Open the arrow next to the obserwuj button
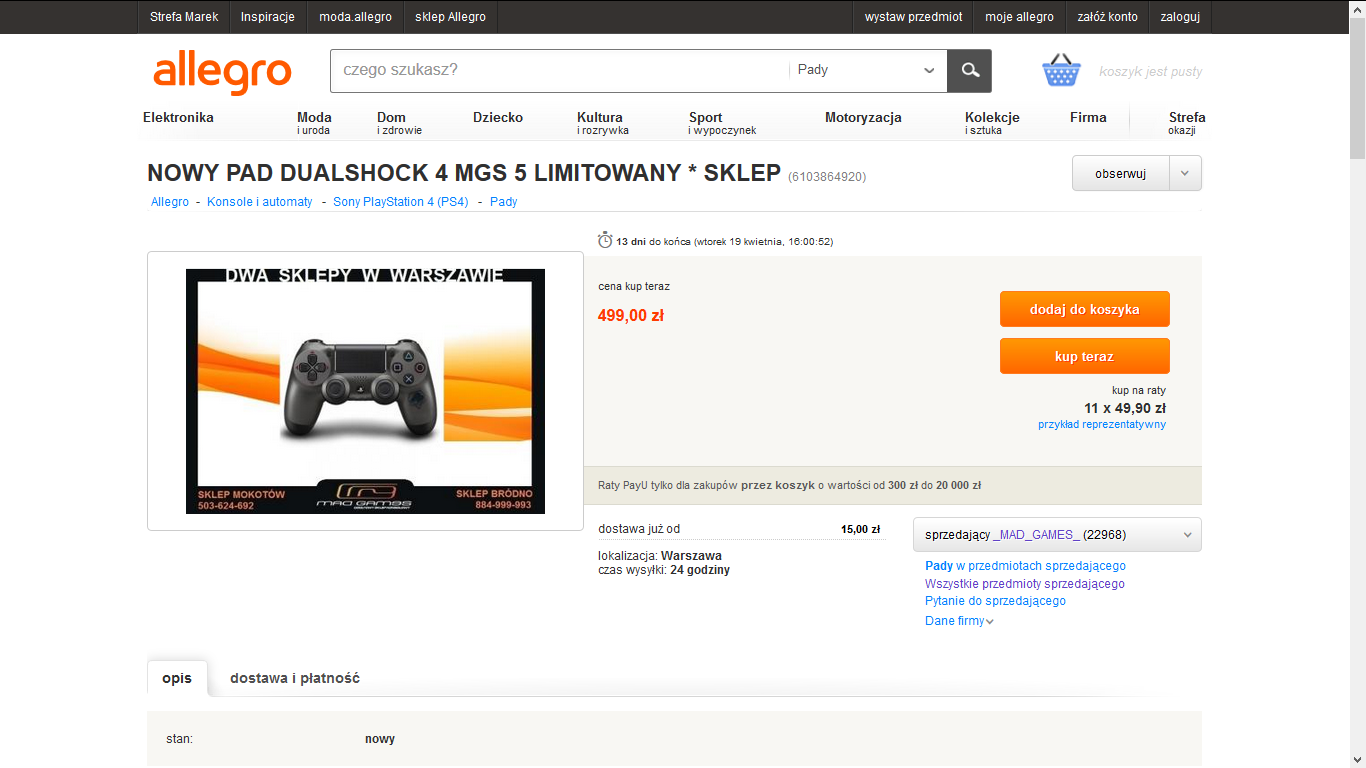The width and height of the screenshot is (1366, 768). click(1184, 173)
